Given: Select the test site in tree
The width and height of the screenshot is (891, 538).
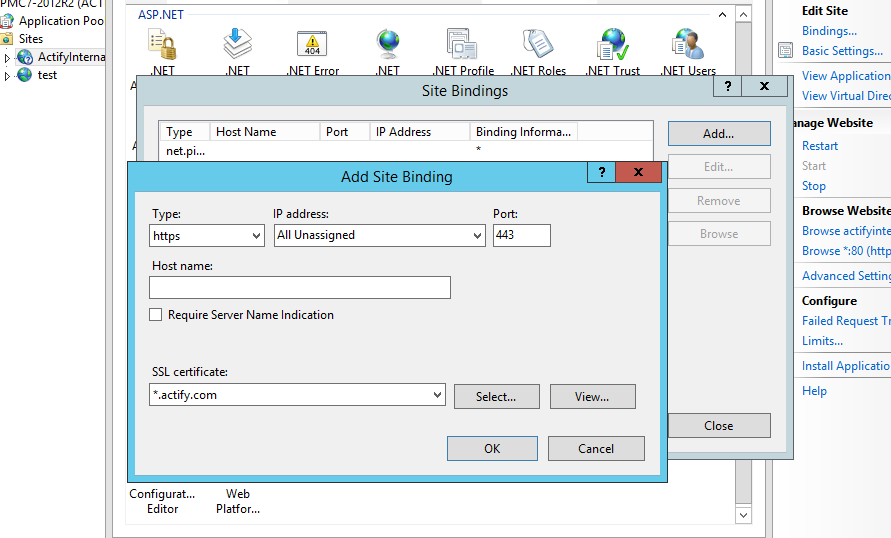Looking at the screenshot, I should [47, 75].
